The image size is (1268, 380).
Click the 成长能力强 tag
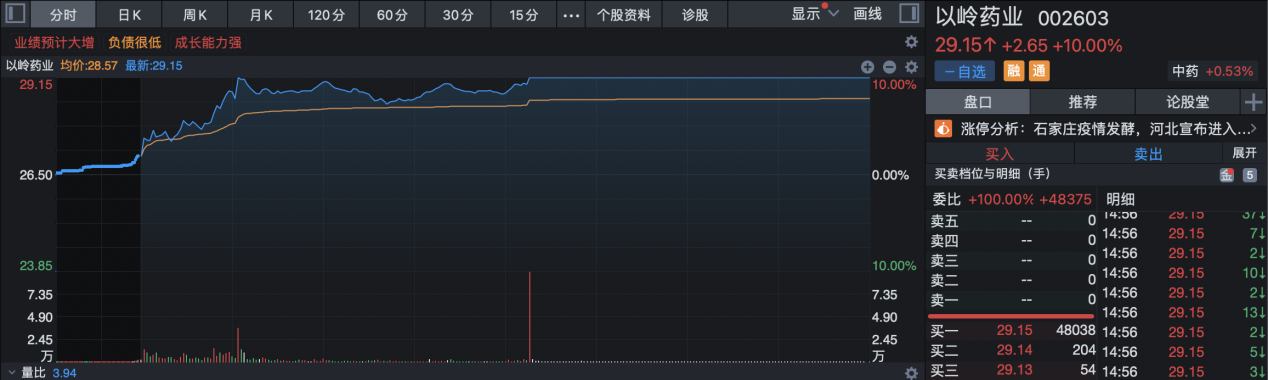[x=207, y=43]
